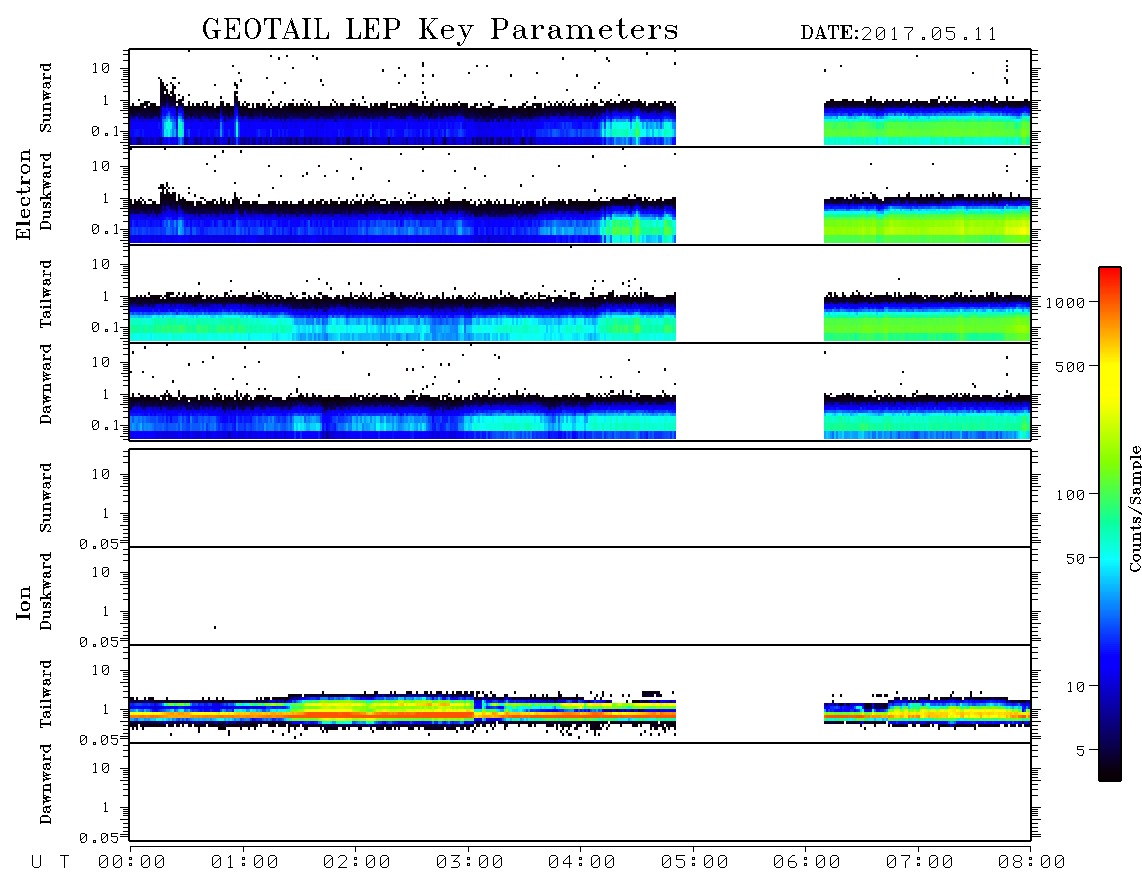Click the Ion Tailward panel label
The image size is (1142, 880).
[46, 694]
